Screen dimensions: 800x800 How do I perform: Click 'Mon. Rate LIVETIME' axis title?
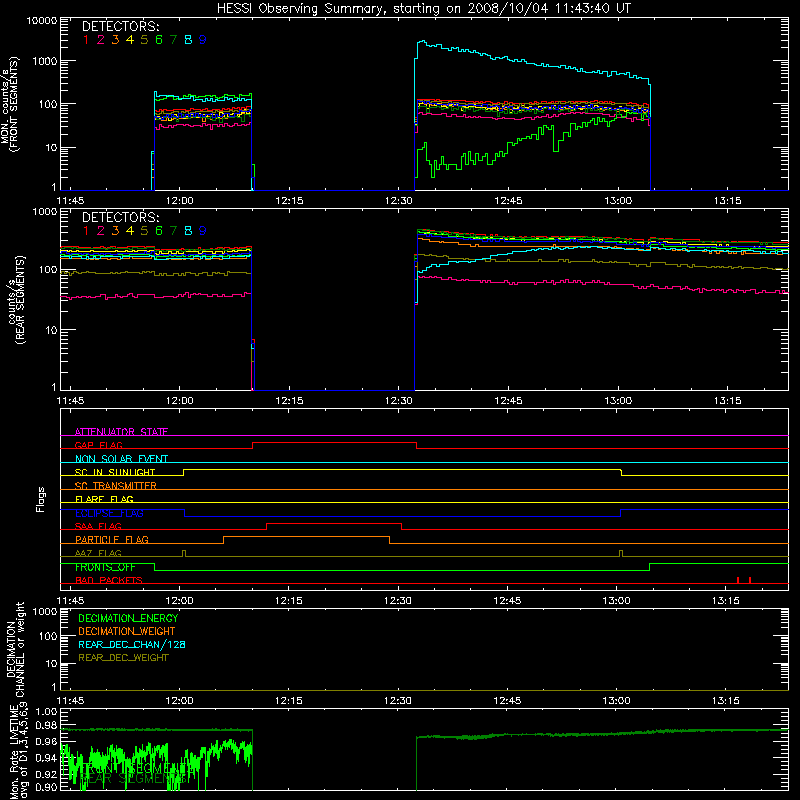15,752
